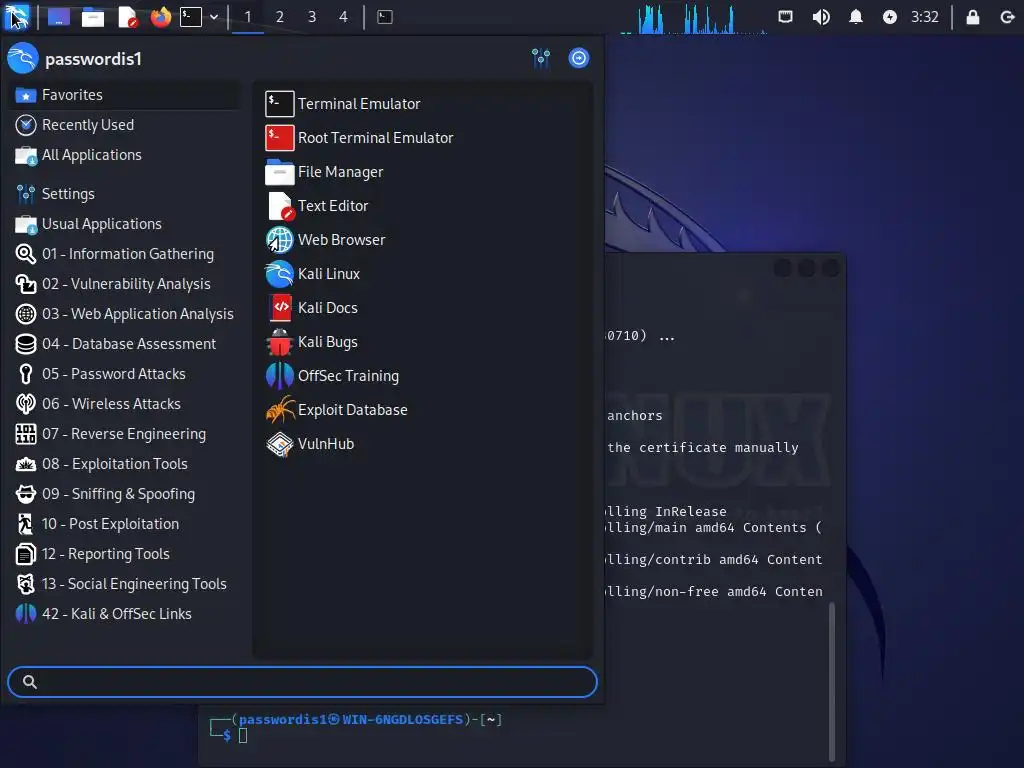
Task: Switch to workspace 3
Action: point(312,17)
